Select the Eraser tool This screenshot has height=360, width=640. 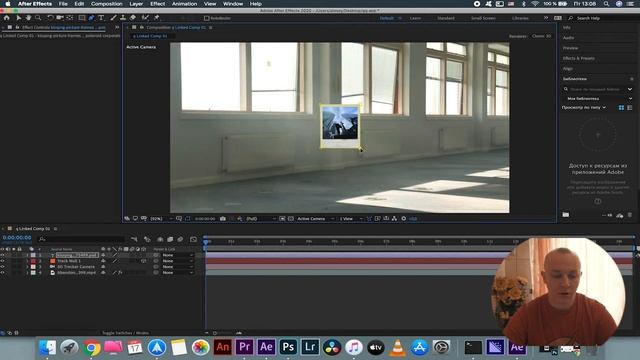[x=133, y=18]
